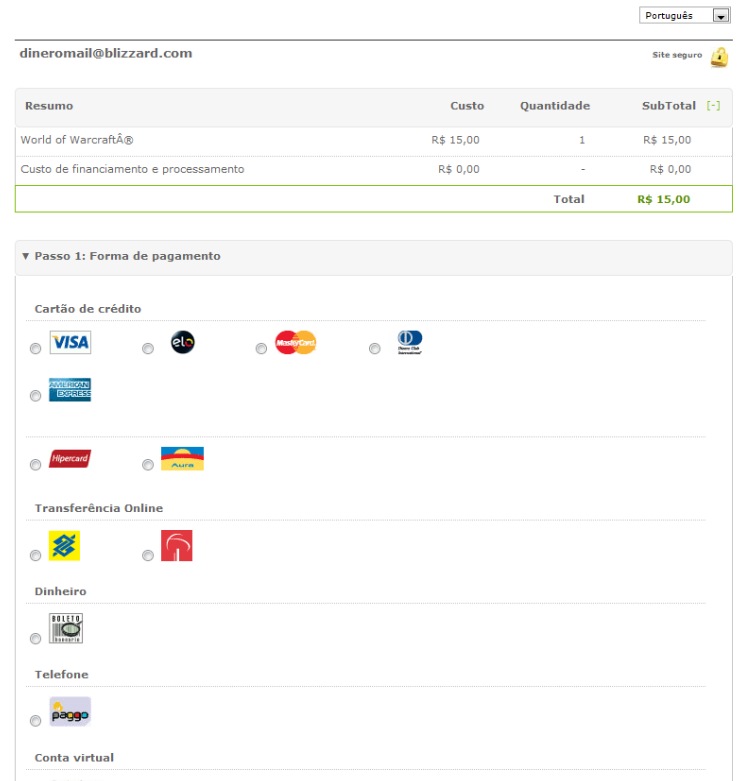Select the Hipercard radio button
The image size is (737, 781).
(35, 465)
